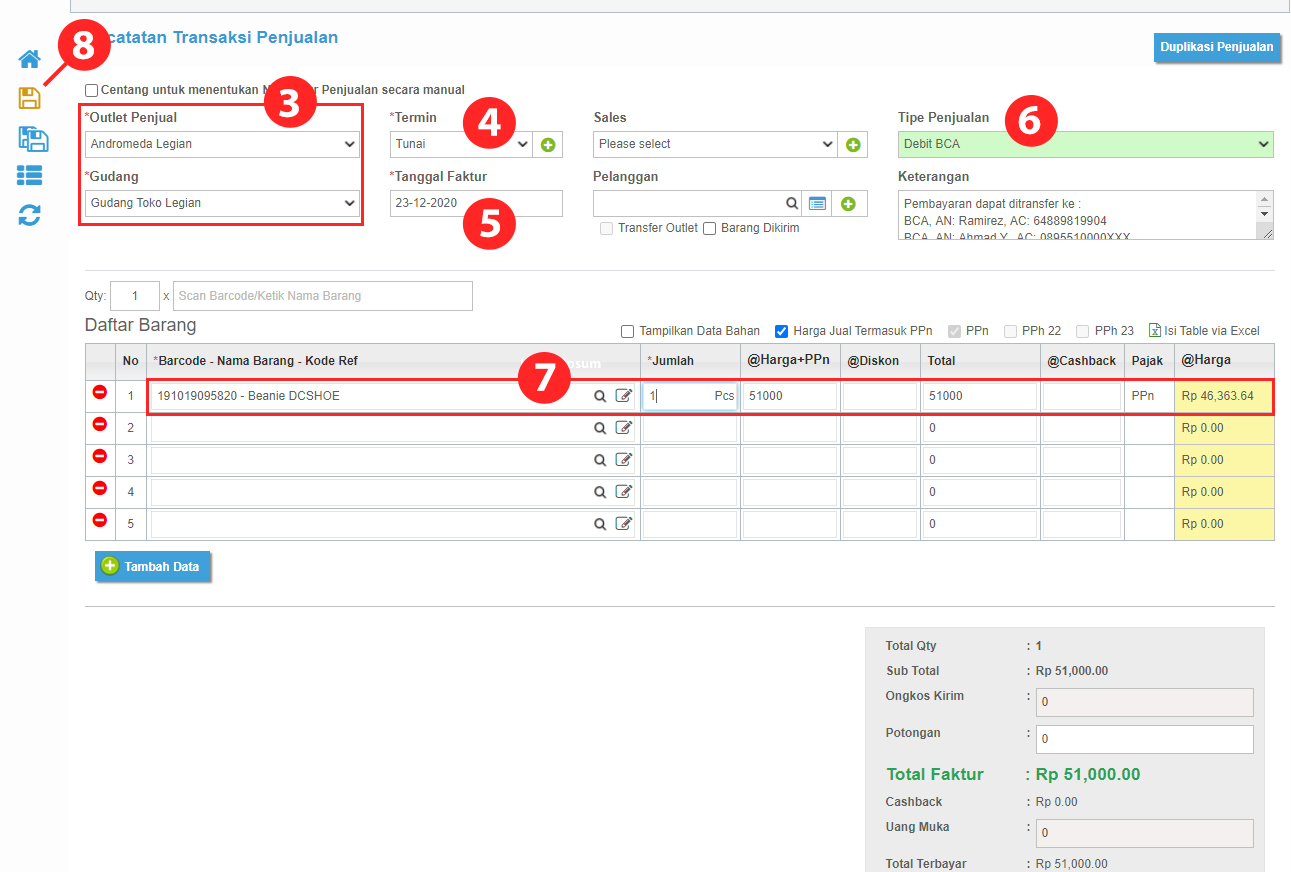Remove row 1 with red minus icon

[x=100, y=393]
